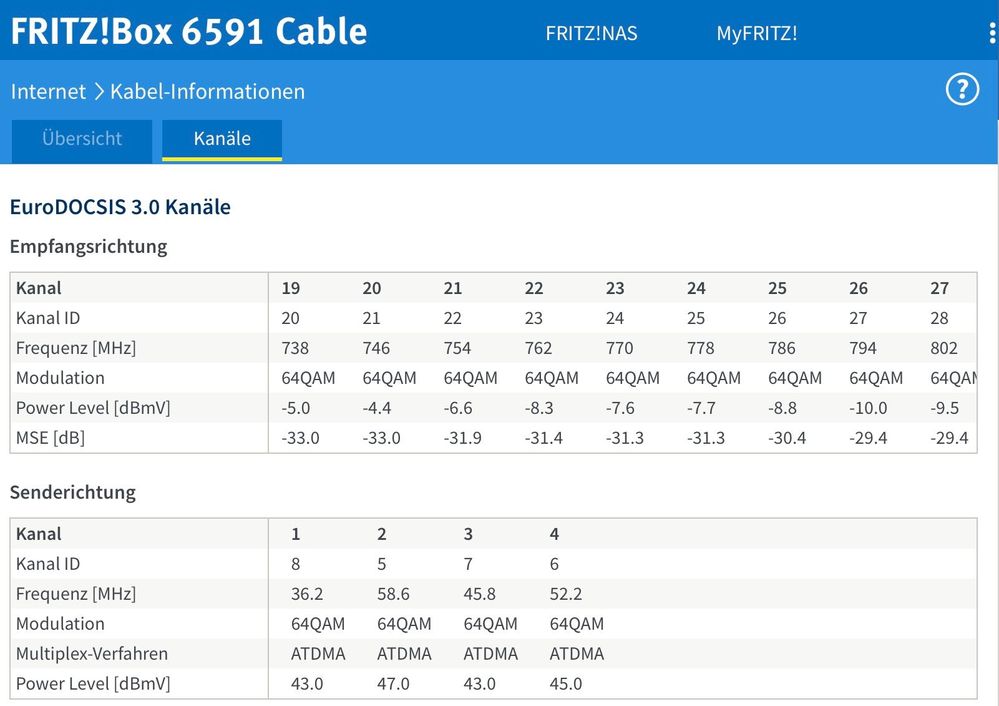Click downstream power level -10.0
This screenshot has width=999, height=706.
[x=868, y=408]
